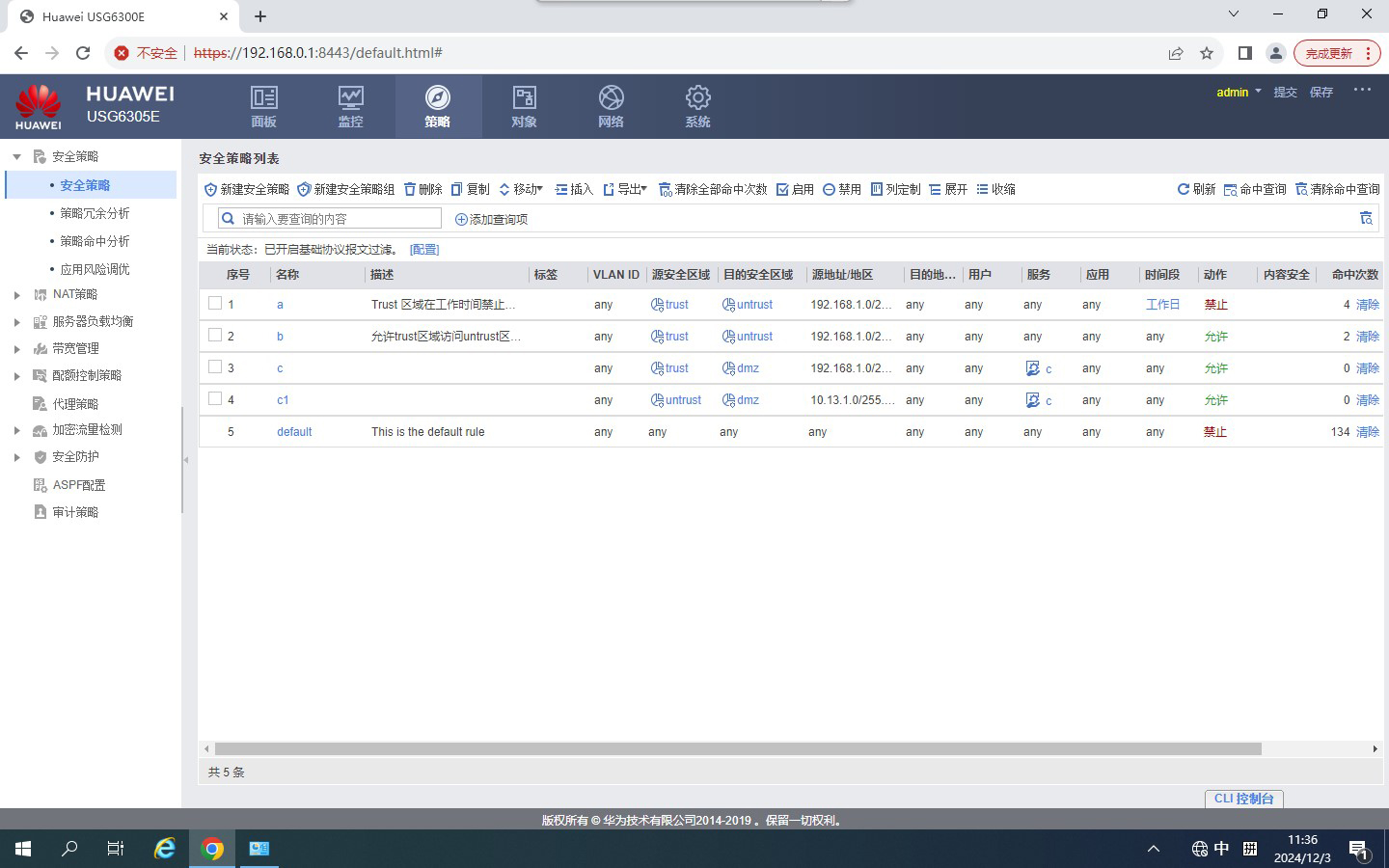Click the 配置 link
Image resolution: width=1389 pixels, height=868 pixels.
pyautogui.click(x=424, y=250)
